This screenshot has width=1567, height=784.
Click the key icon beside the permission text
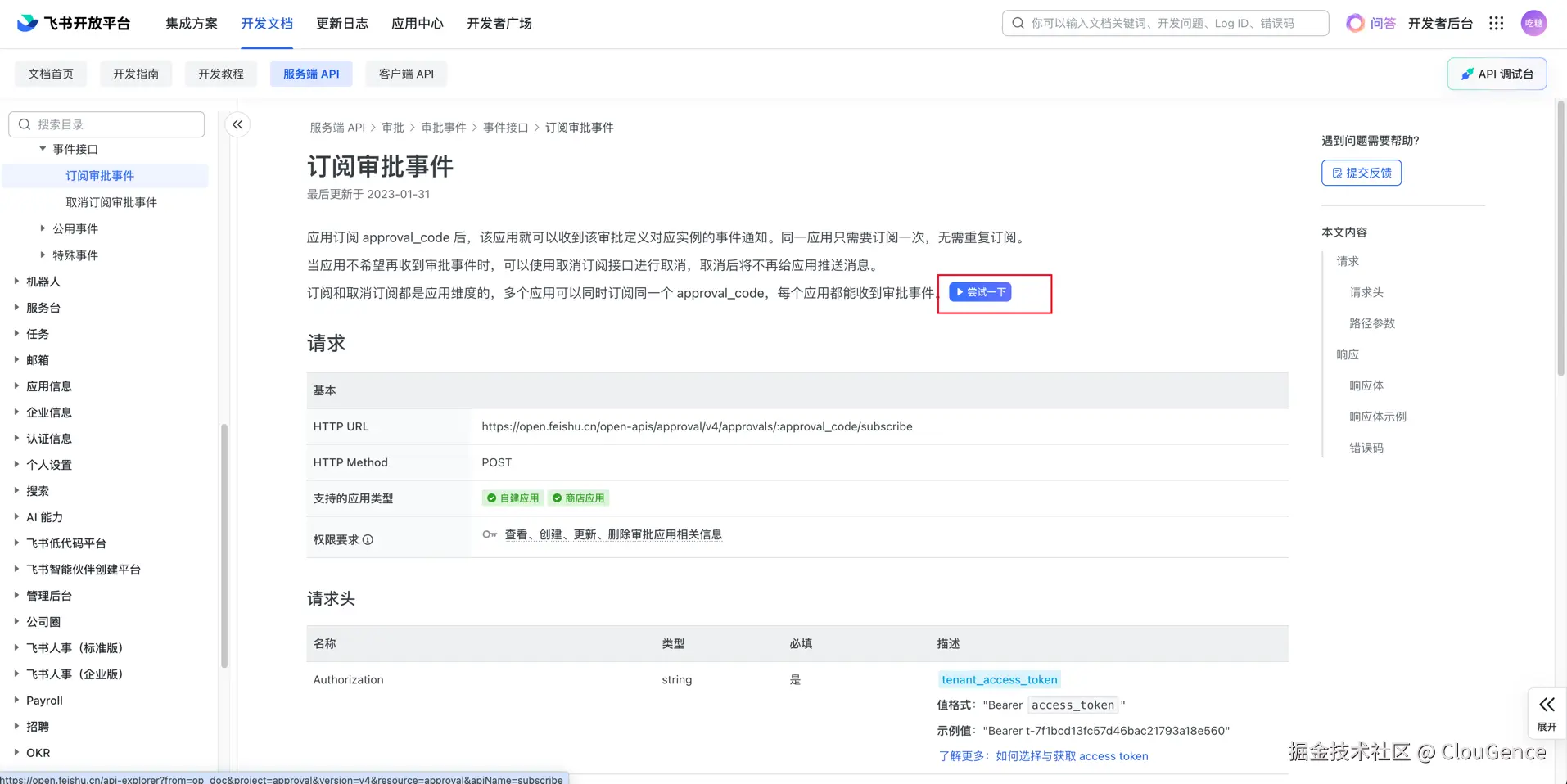pos(490,534)
